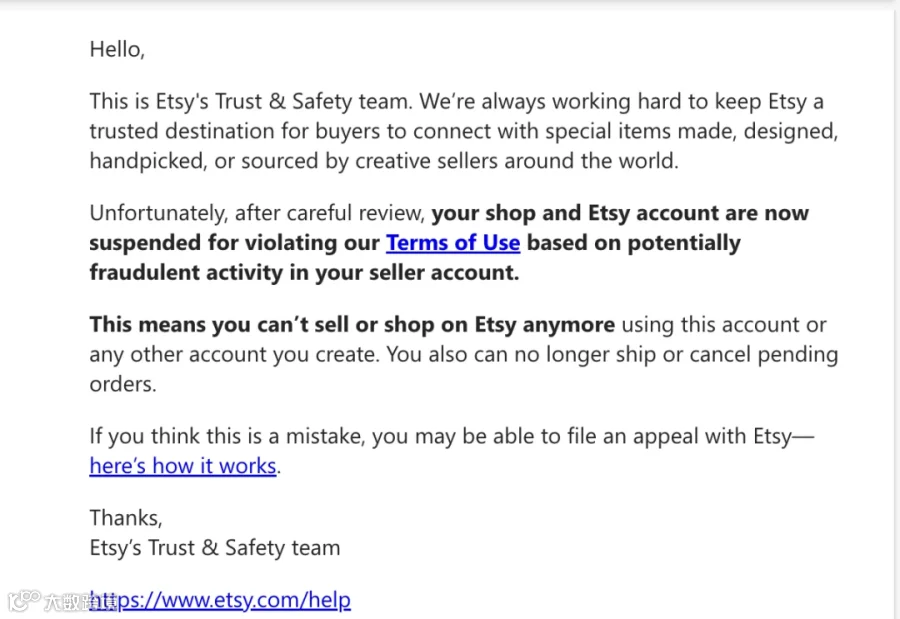
Task: Click the watermark logo icon at bottom-left
Action: (24, 600)
